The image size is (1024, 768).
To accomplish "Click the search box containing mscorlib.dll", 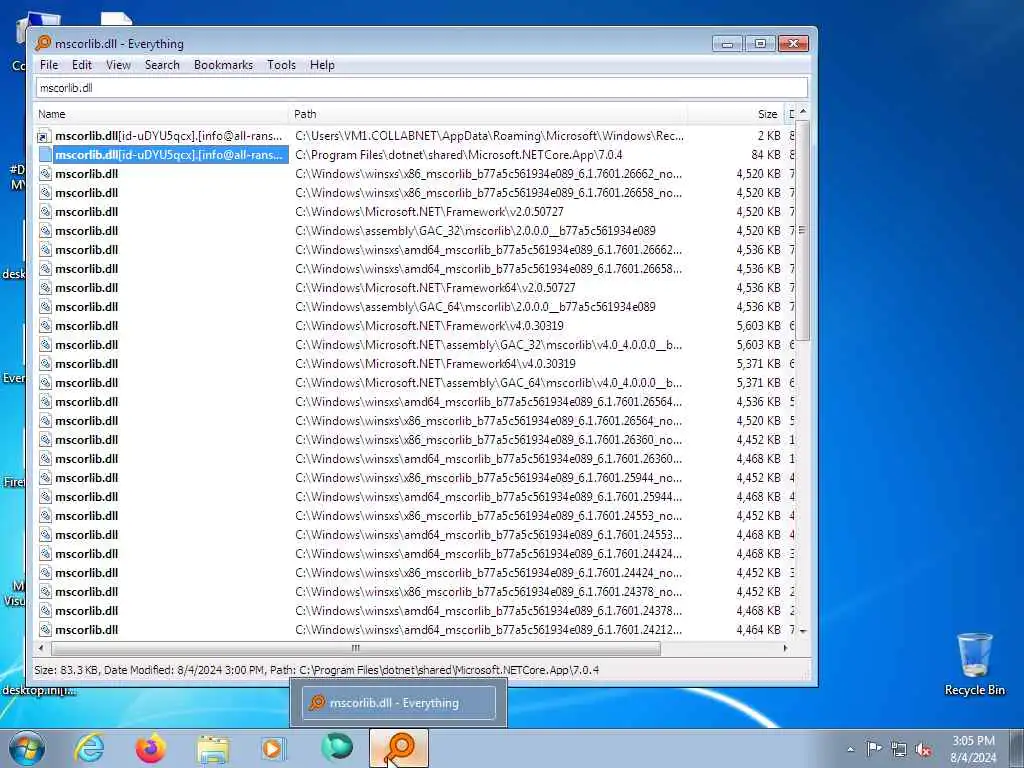I will (x=421, y=88).
